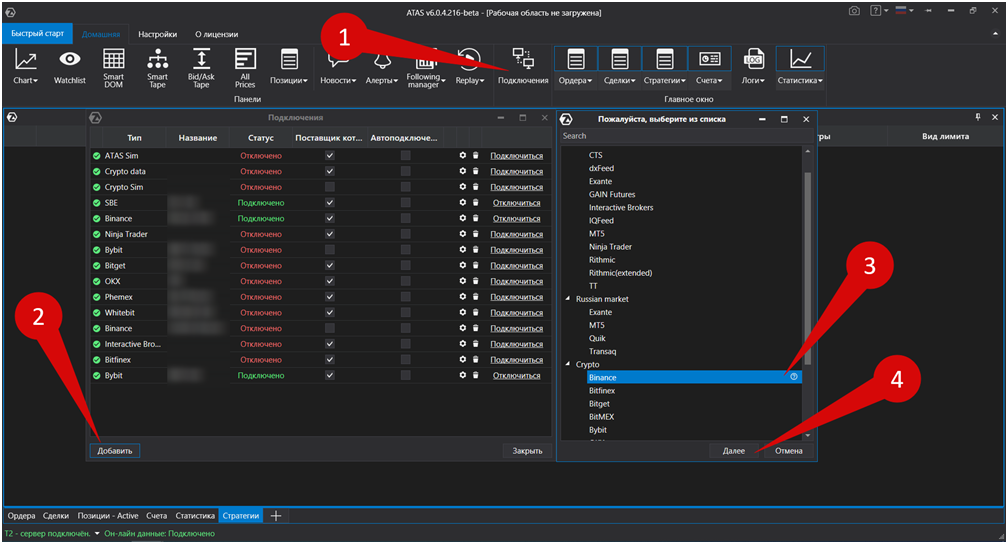
Task: Open the Ордера orders window
Action: (x=575, y=66)
